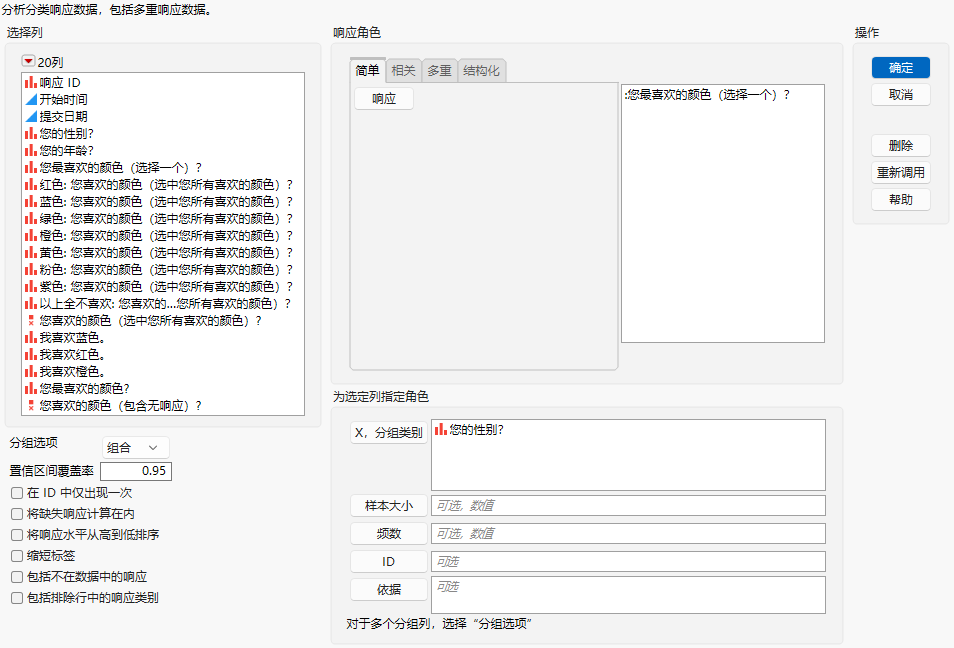This screenshot has width=954, height=648.
Task: Select 我喜欢橙色。 column text
Action: tap(72, 372)
